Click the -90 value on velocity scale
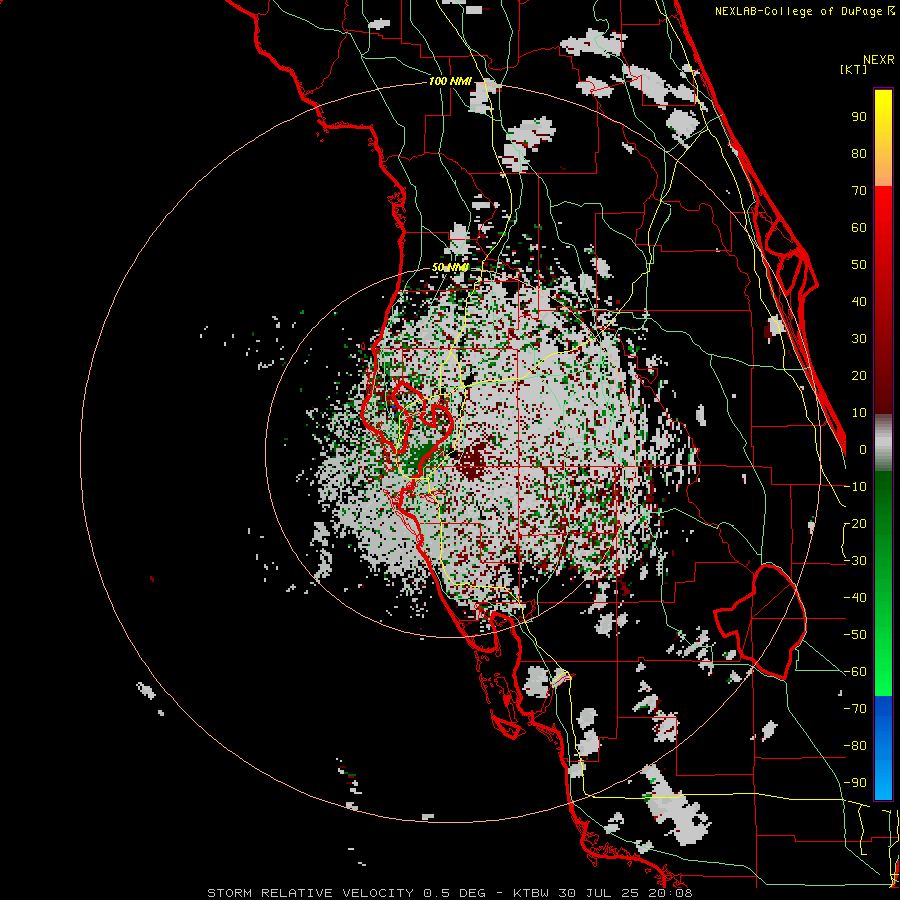Image resolution: width=900 pixels, height=900 pixels. click(856, 783)
